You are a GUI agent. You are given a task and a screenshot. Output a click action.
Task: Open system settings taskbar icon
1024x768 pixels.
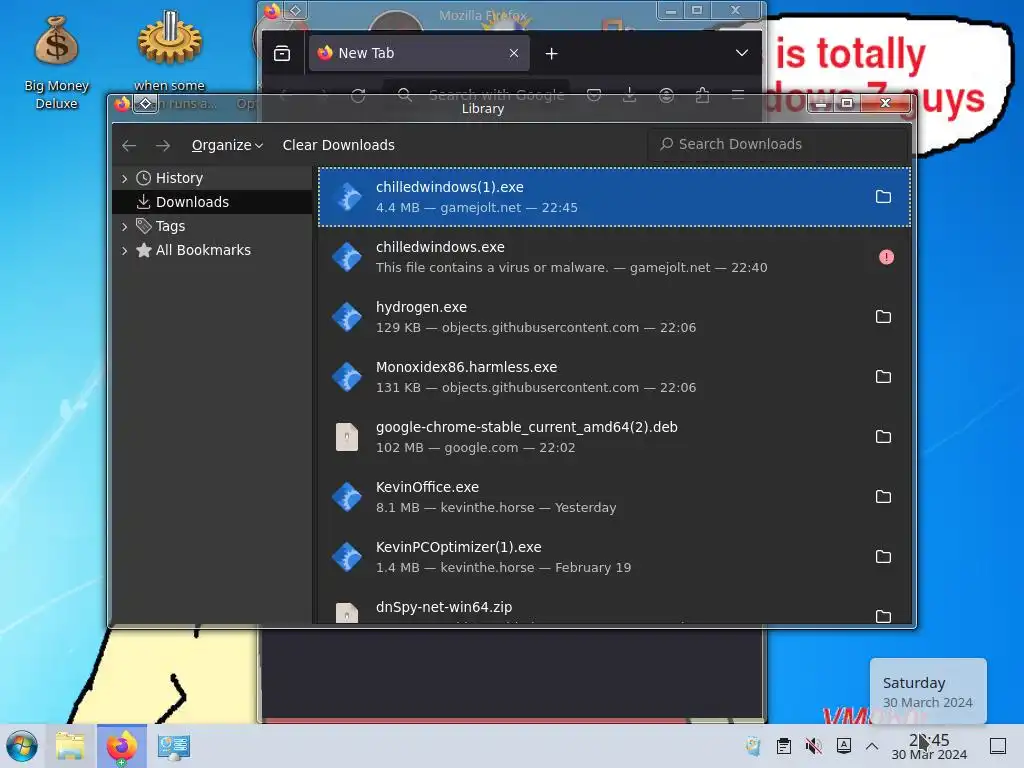174,746
